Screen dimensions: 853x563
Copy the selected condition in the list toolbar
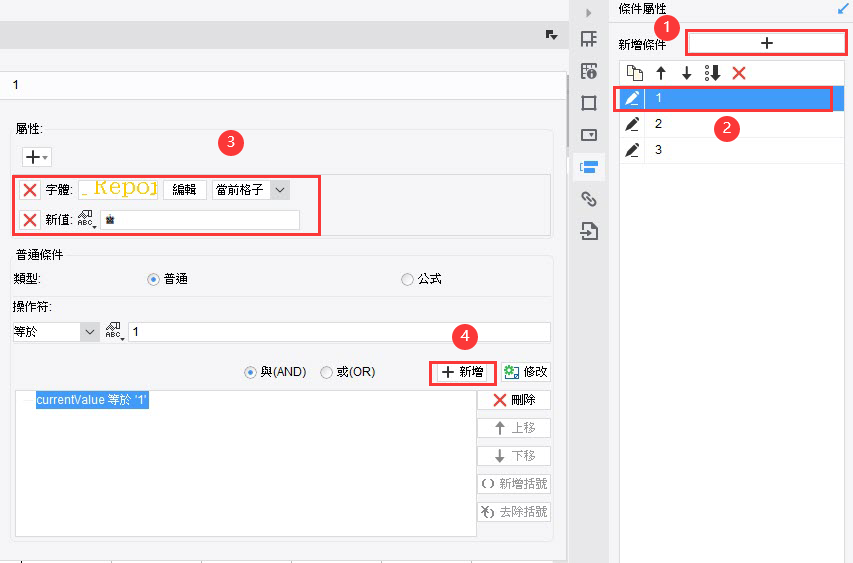click(x=634, y=73)
